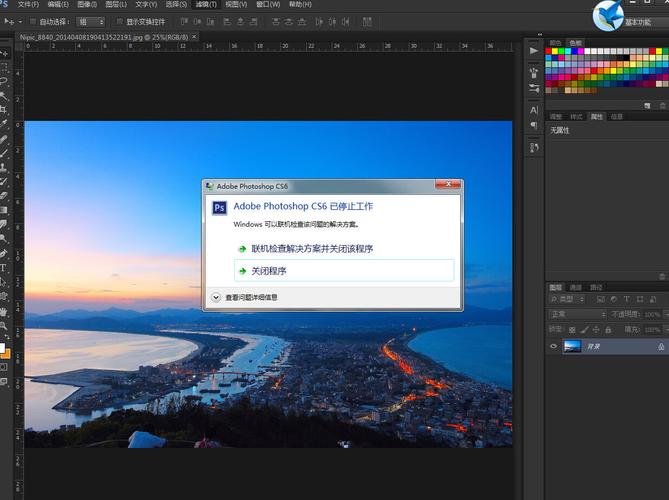The image size is (669, 500).
Task: Click the type layer filter icon (T)
Action: (626, 299)
